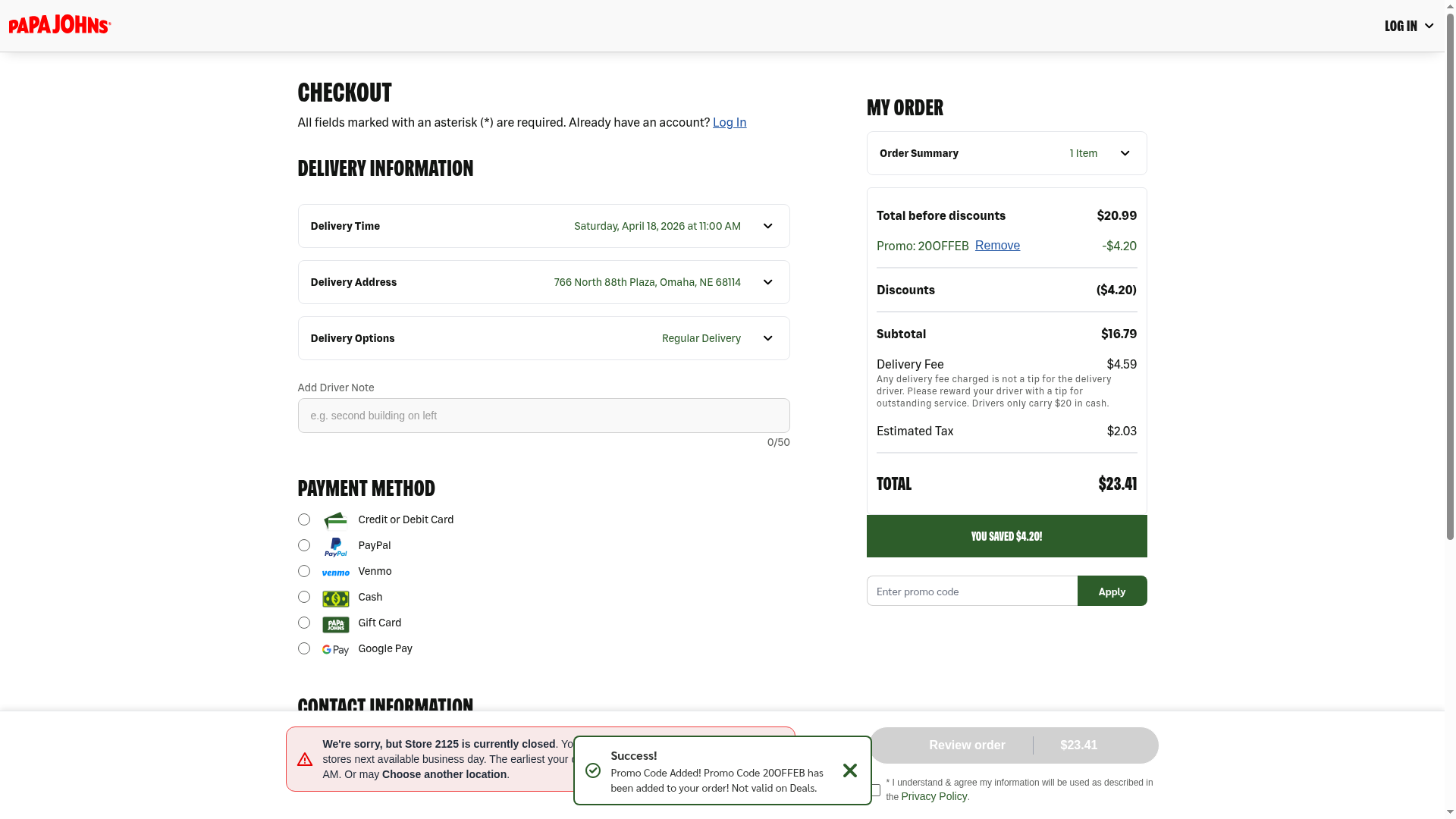This screenshot has width=1456, height=819.
Task: Click Choose another location link
Action: click(x=444, y=774)
